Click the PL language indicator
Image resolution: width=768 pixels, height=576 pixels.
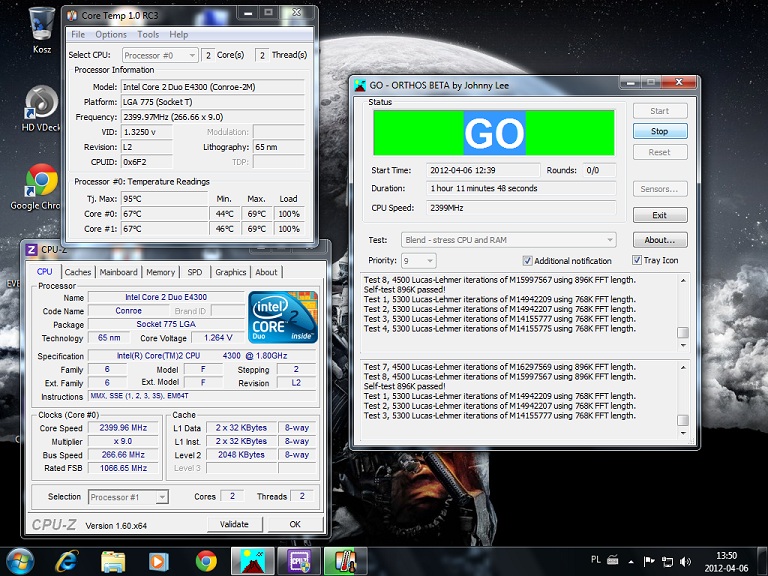(x=596, y=559)
